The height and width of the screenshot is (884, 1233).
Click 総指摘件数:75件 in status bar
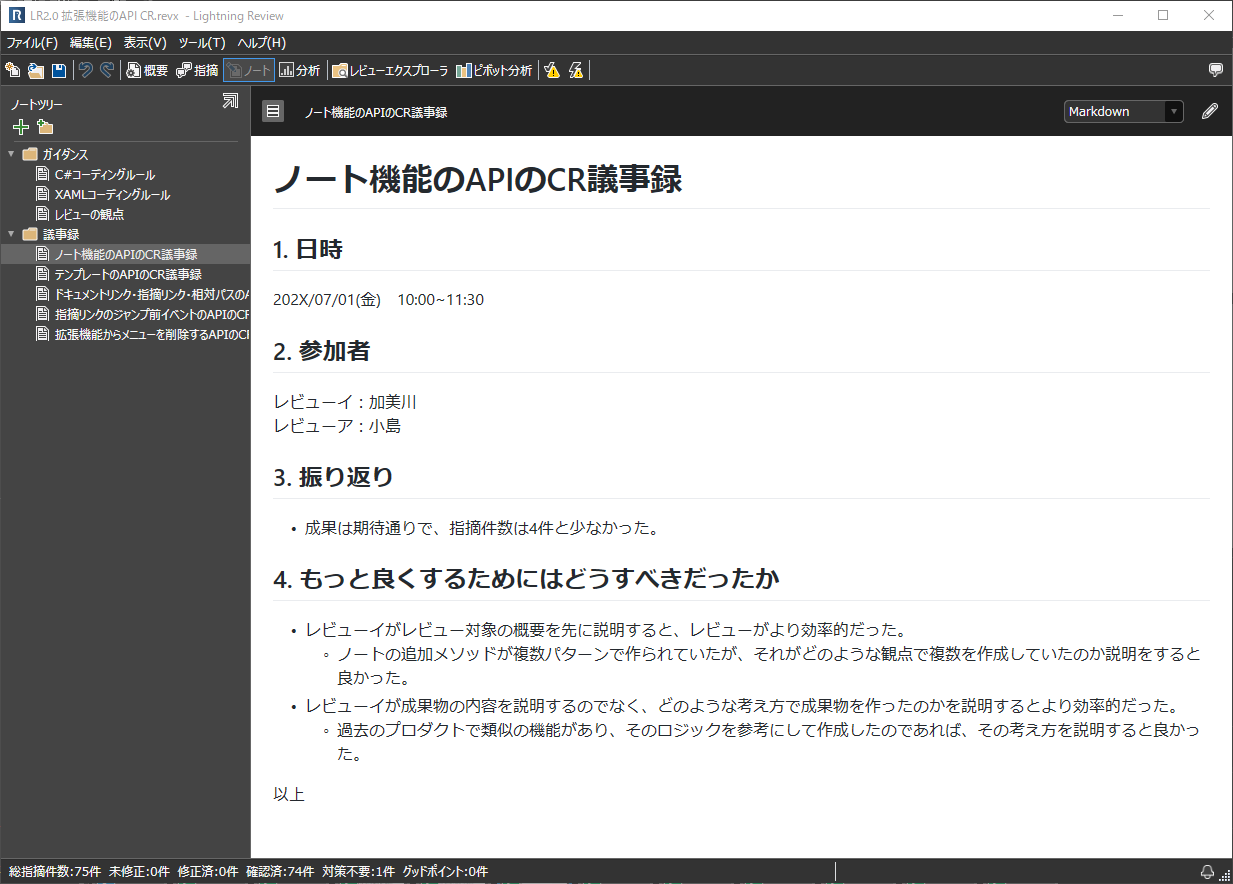point(54,872)
